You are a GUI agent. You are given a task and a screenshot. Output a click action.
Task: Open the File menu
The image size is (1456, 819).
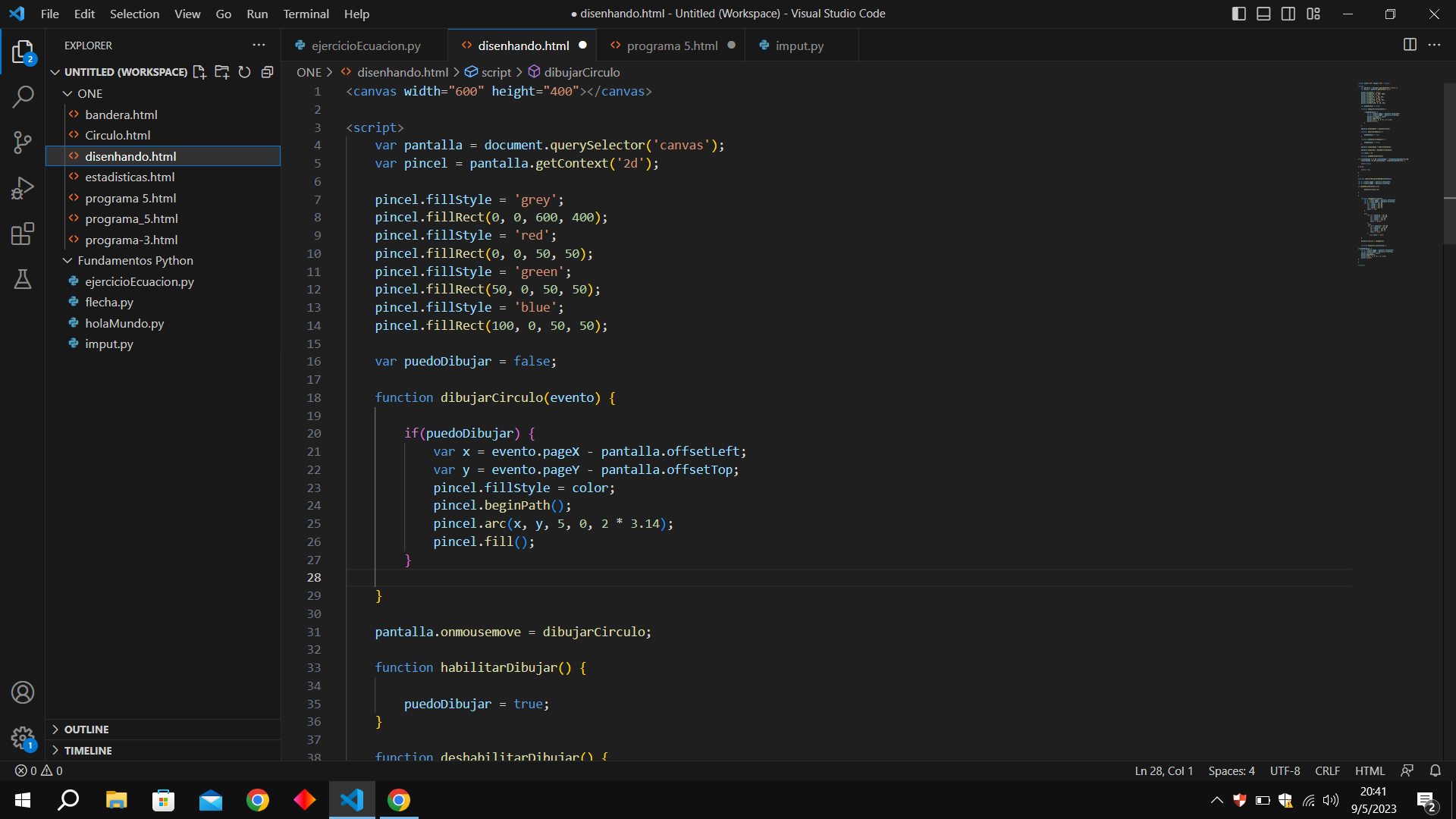(x=50, y=14)
